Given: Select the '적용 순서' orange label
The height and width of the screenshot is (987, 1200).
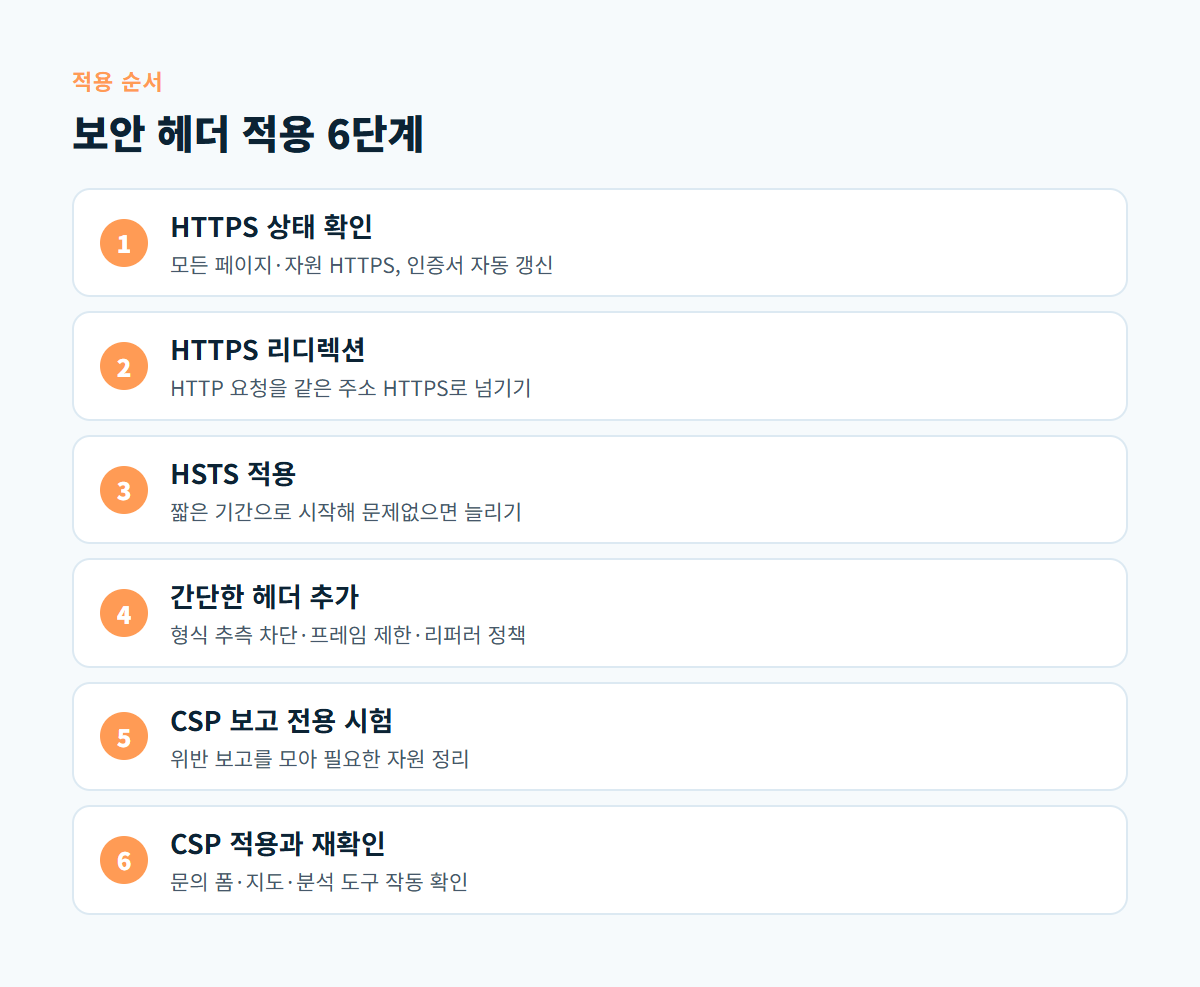Looking at the screenshot, I should (117, 82).
